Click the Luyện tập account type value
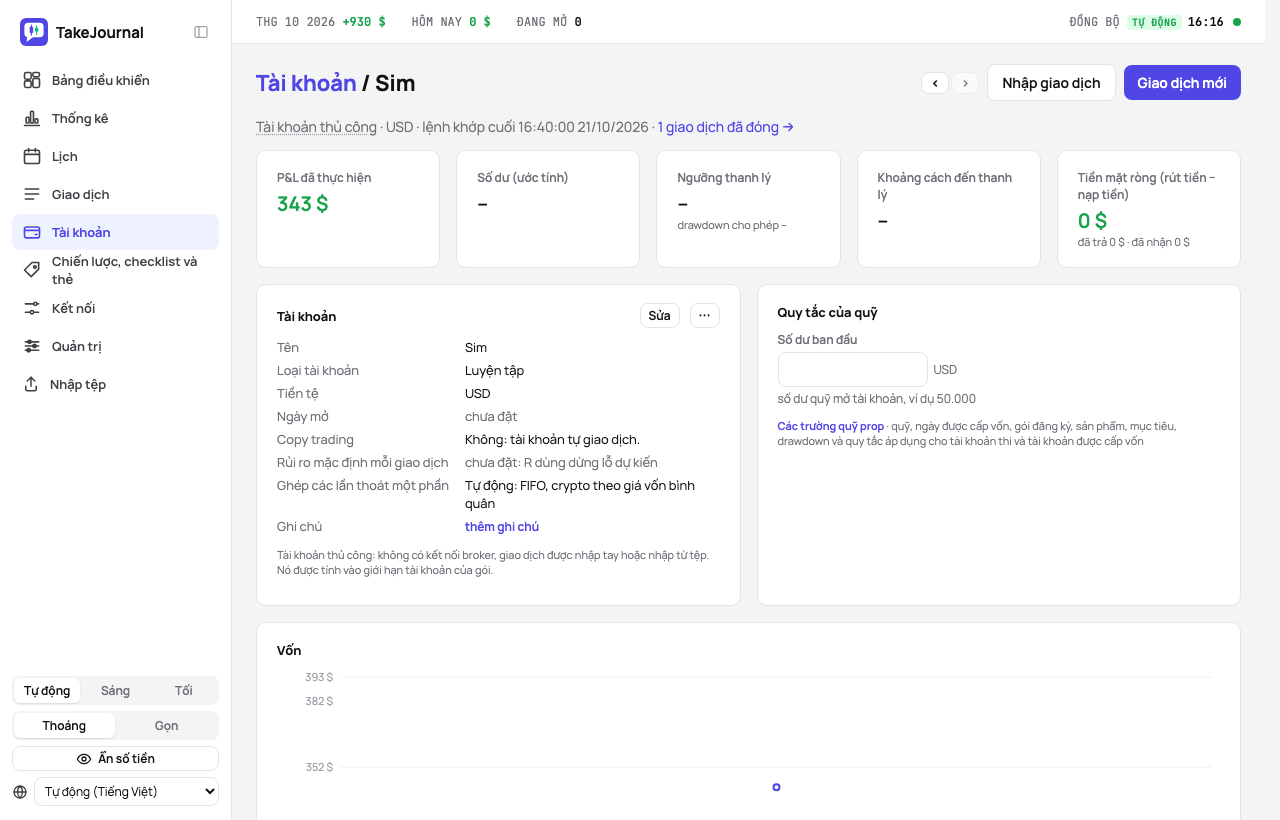Screen dimensions: 1280x820 point(494,371)
